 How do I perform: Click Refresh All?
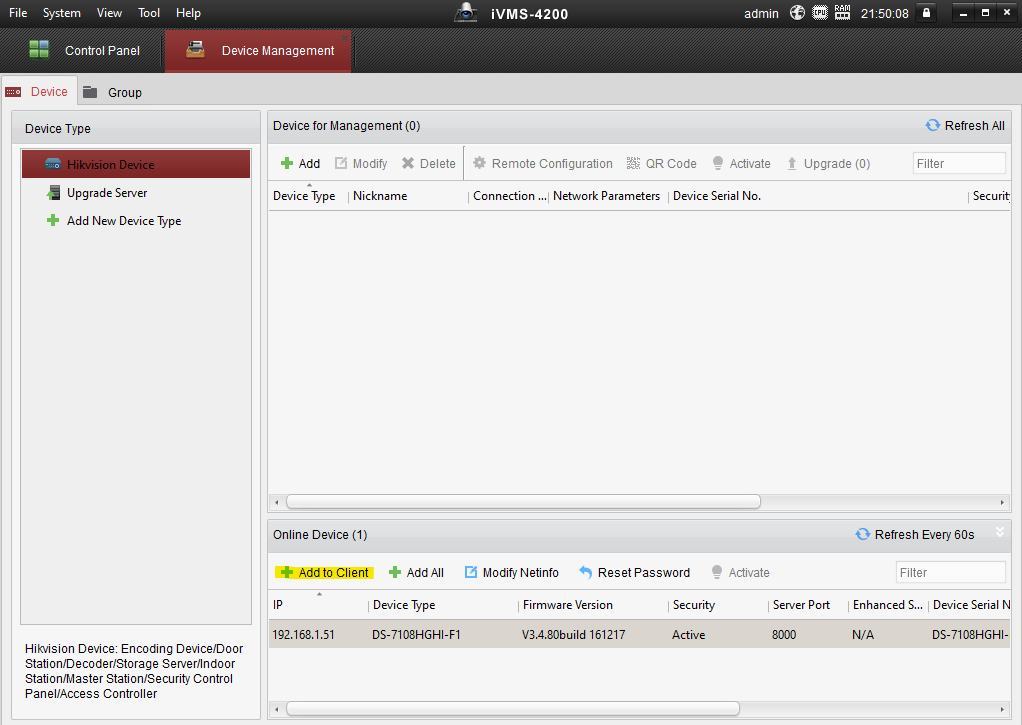click(x=965, y=126)
